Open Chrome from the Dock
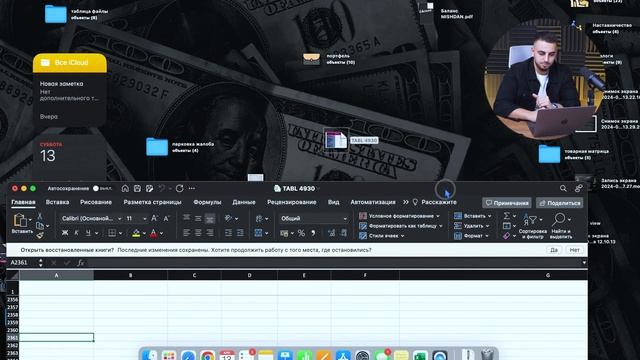 (x=207, y=356)
